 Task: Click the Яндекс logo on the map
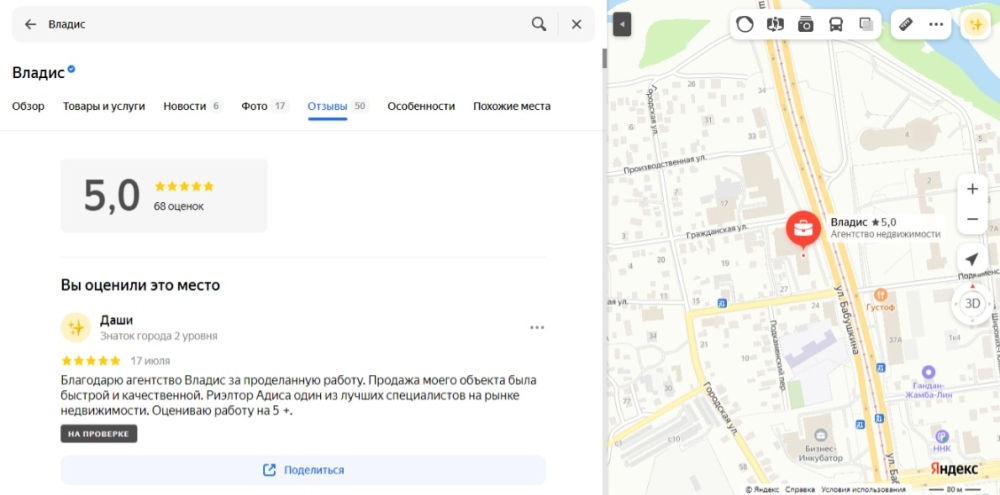click(953, 468)
